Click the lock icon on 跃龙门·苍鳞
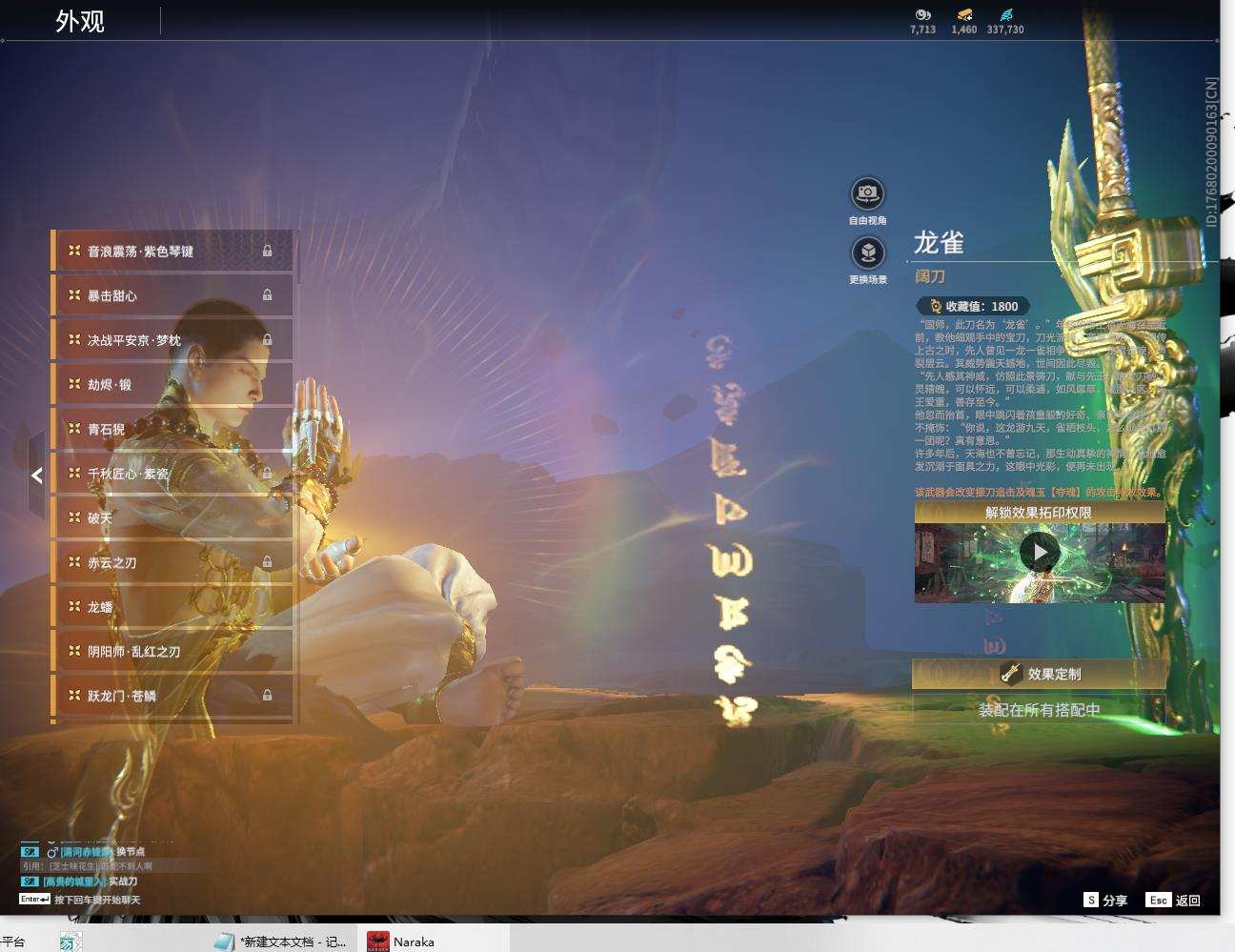 pos(268,696)
